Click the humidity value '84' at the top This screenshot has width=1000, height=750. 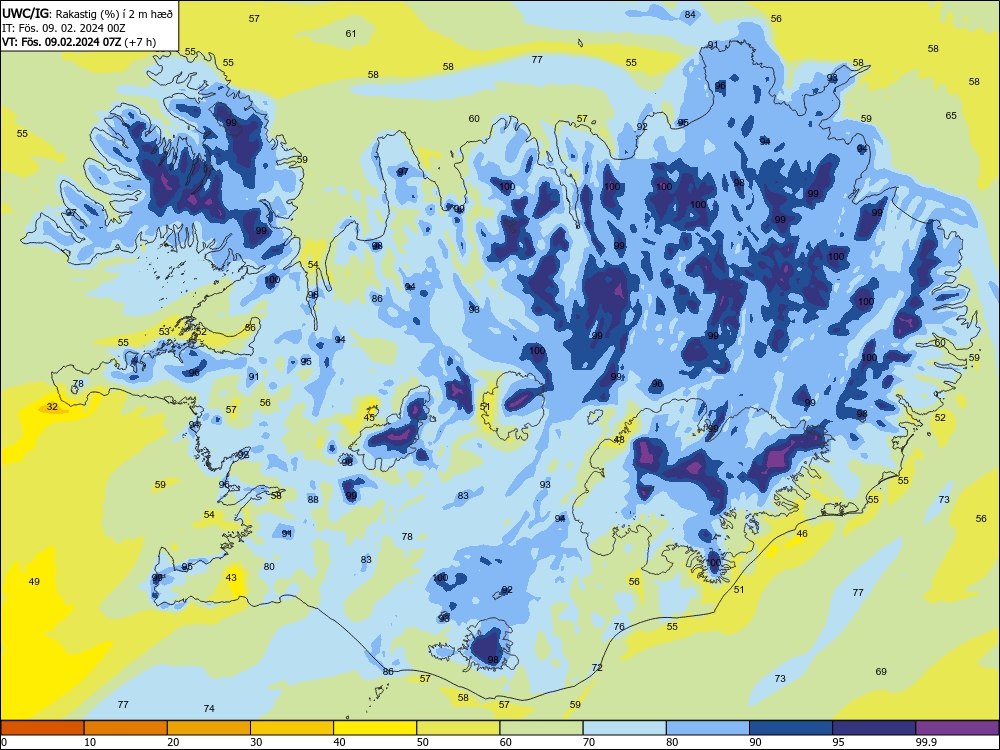tap(690, 15)
